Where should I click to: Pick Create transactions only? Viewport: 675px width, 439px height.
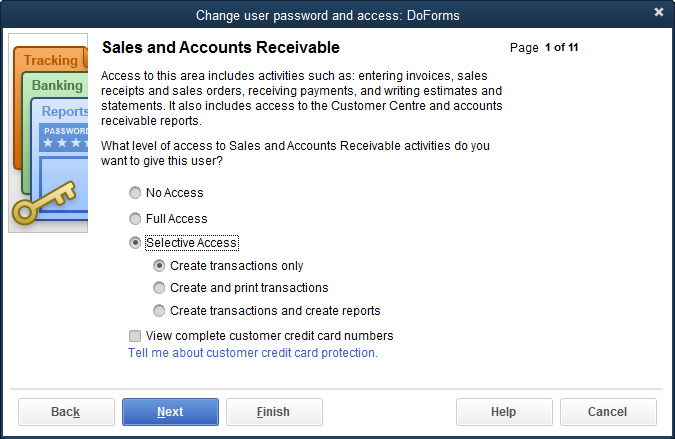(159, 266)
